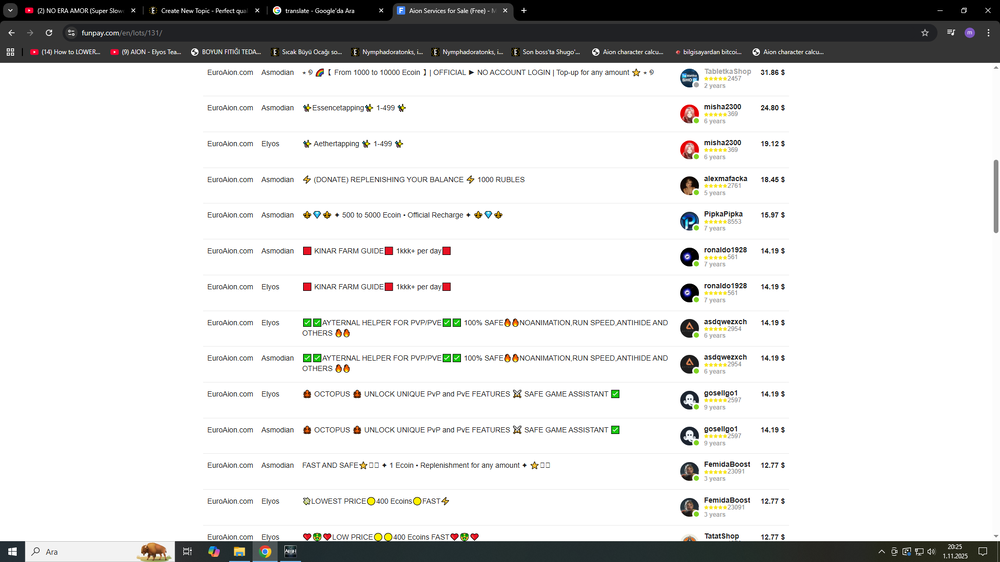The width and height of the screenshot is (1000, 562).
Task: Open the Windows Start menu
Action: [x=12, y=552]
